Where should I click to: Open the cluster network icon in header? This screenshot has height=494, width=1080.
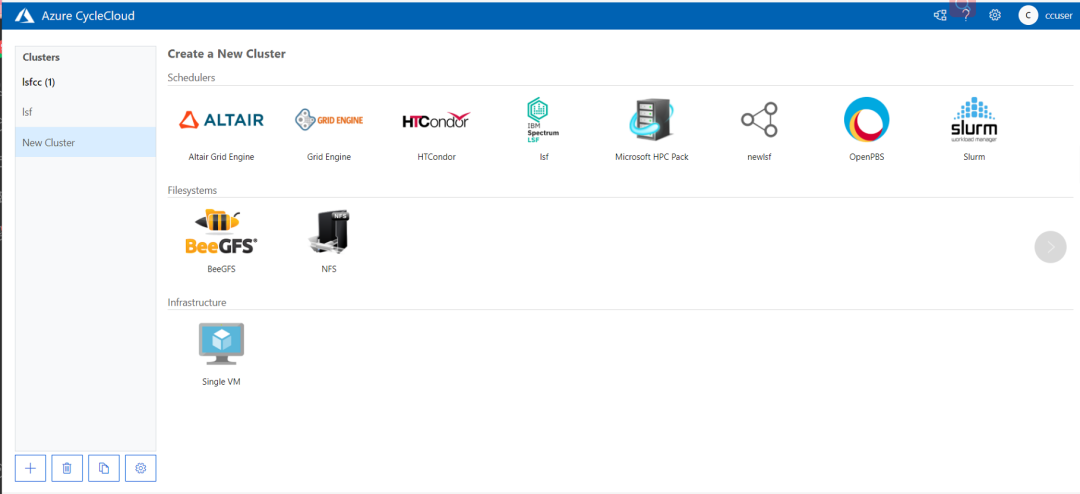[x=939, y=15]
